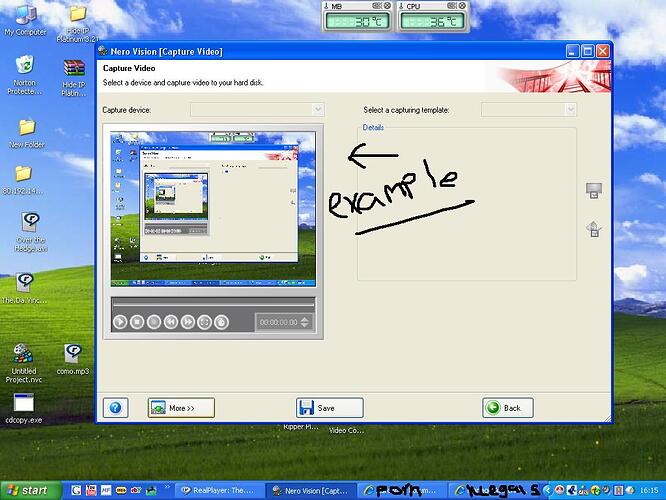
Task: Launch Google from the quick launch bar
Action: (76, 491)
